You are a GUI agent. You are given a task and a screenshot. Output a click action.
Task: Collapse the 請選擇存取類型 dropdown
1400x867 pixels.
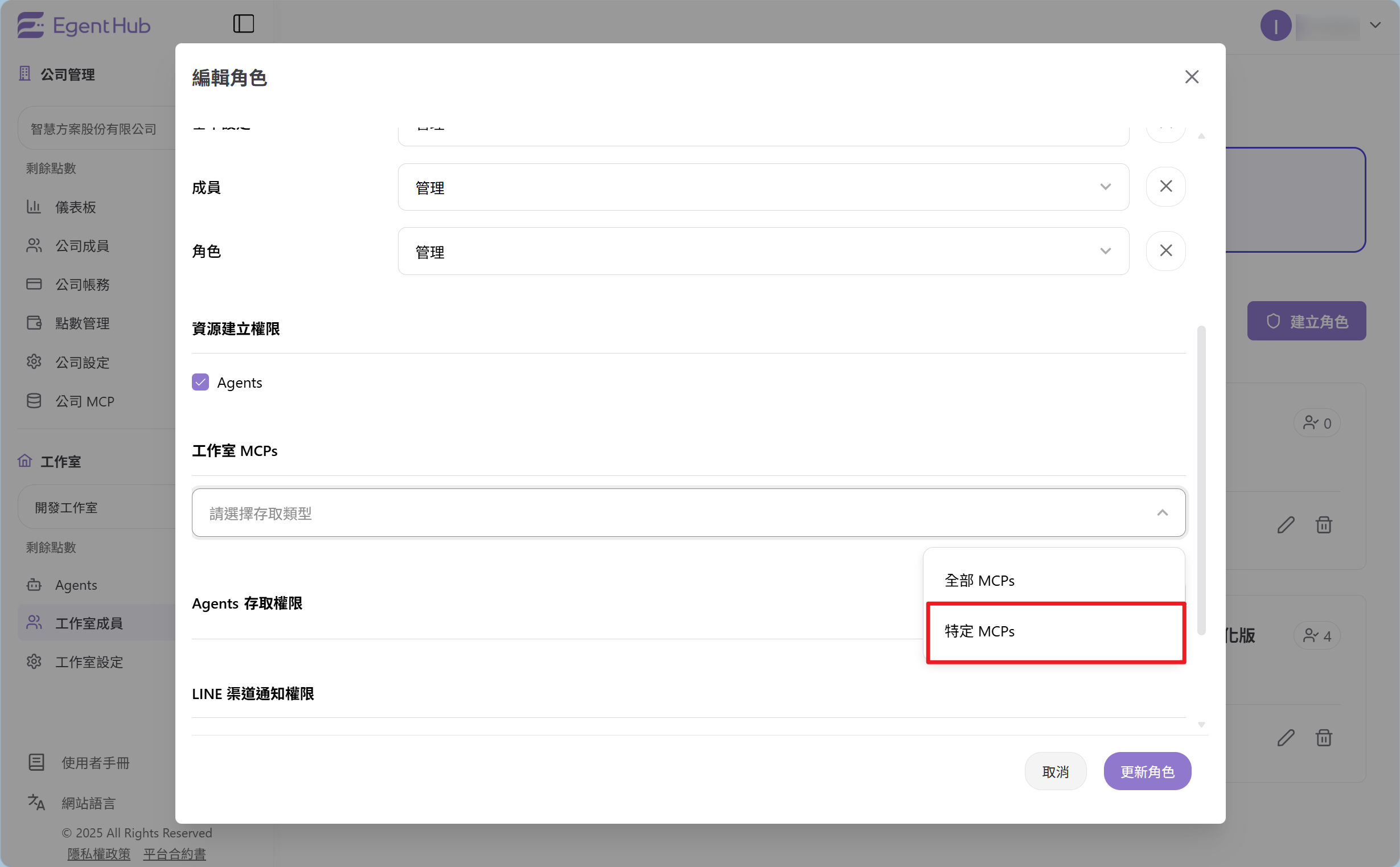pos(1161,513)
